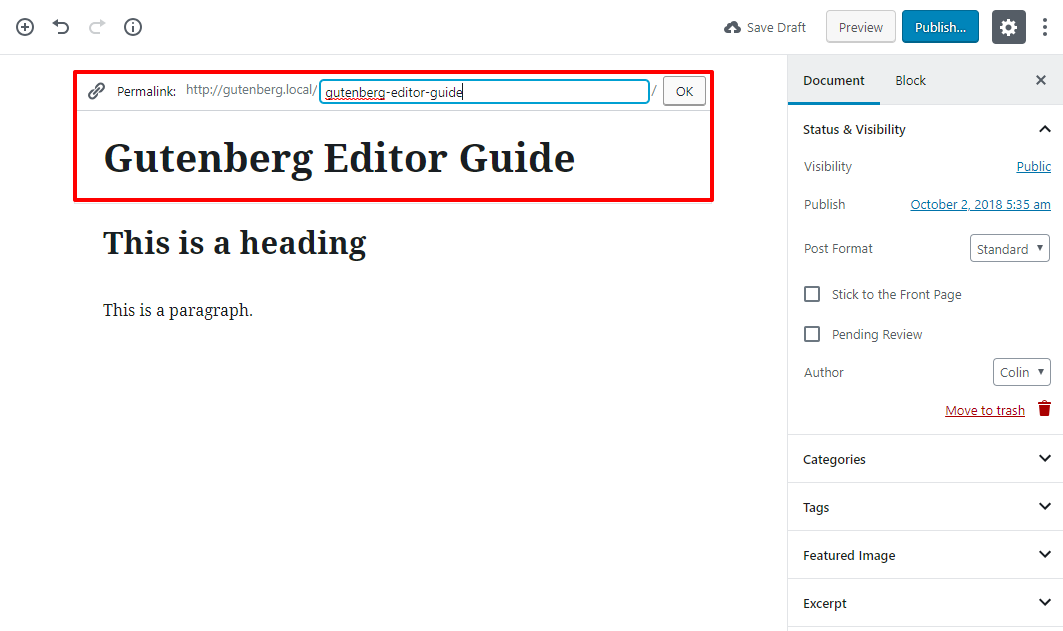Undo the last change
The height and width of the screenshot is (631, 1063).
[x=61, y=27]
